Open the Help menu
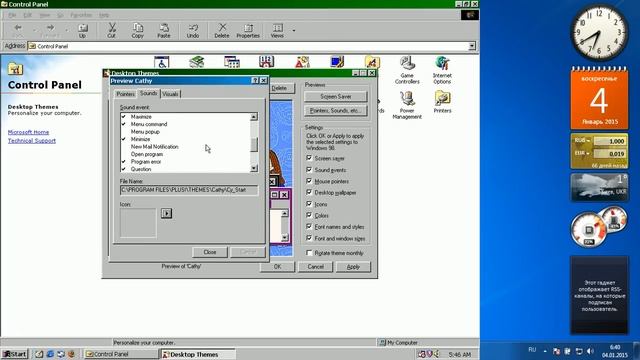640x360 pixels. [x=104, y=15]
